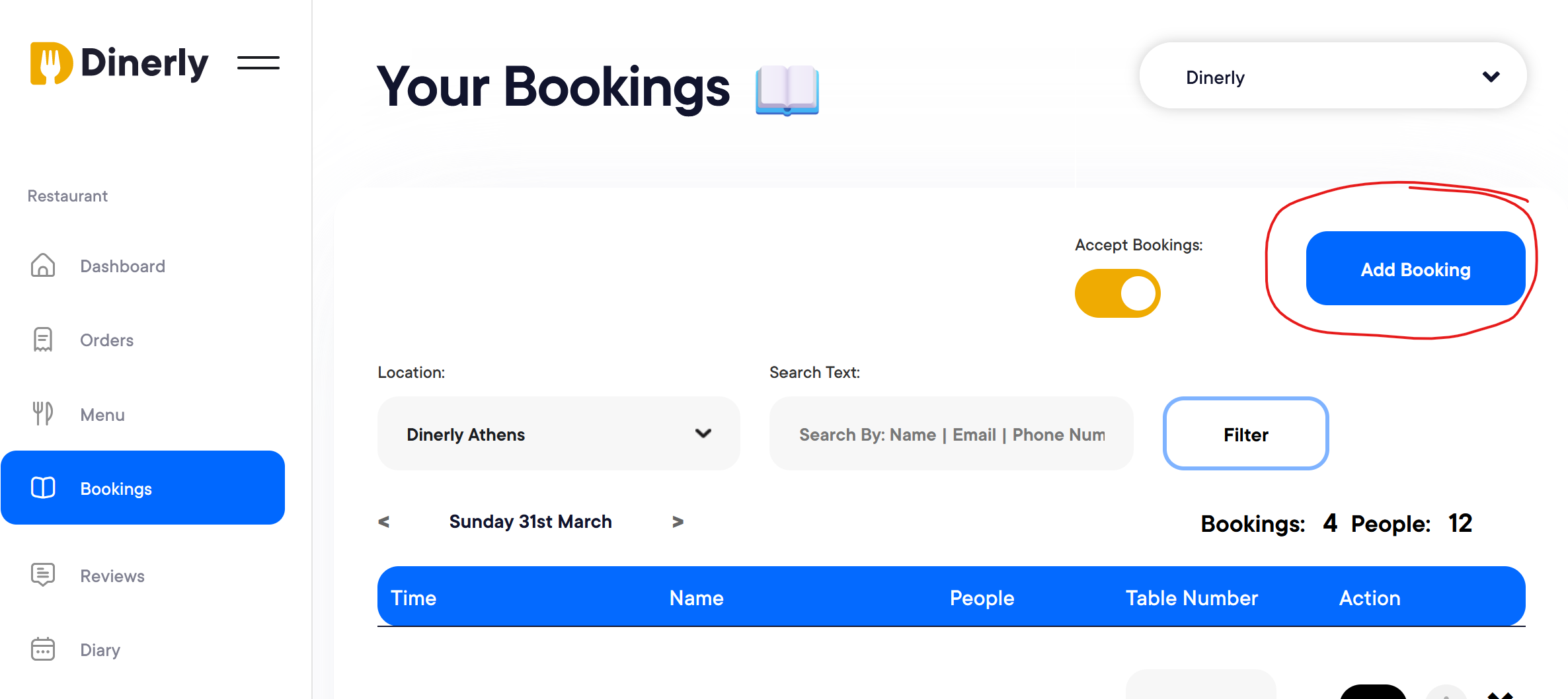Click the Bookings open-book icon

[x=43, y=488]
